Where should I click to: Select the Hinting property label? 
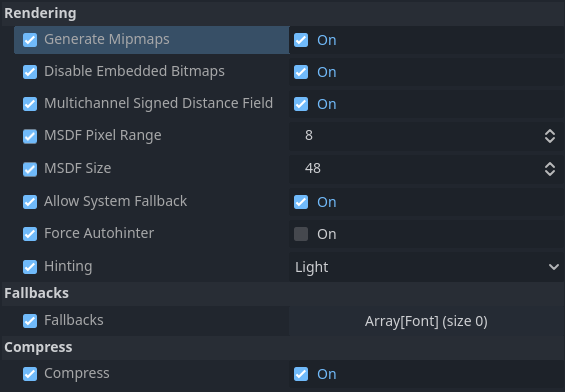68,267
